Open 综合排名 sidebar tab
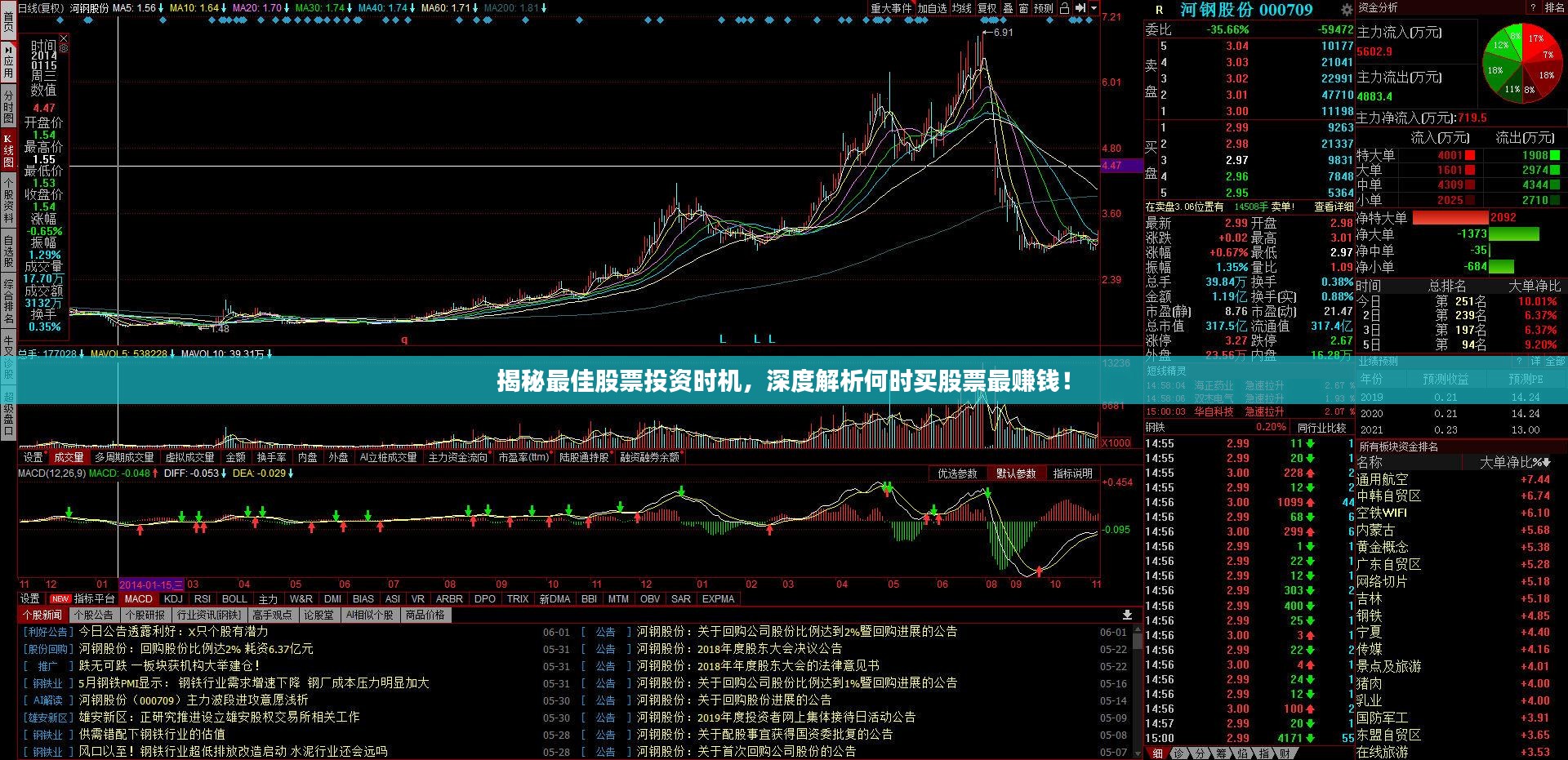Screen dimensions: 1568x760 8,300
